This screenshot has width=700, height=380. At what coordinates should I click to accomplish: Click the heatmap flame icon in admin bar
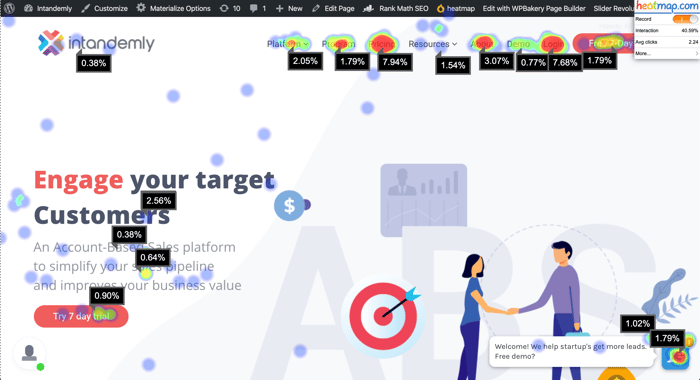(441, 8)
